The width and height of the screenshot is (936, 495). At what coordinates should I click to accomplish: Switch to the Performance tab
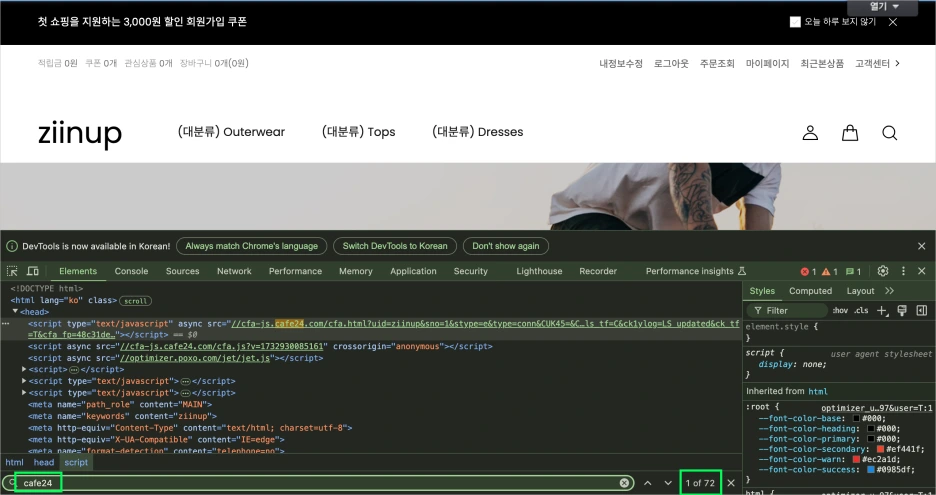coord(295,271)
